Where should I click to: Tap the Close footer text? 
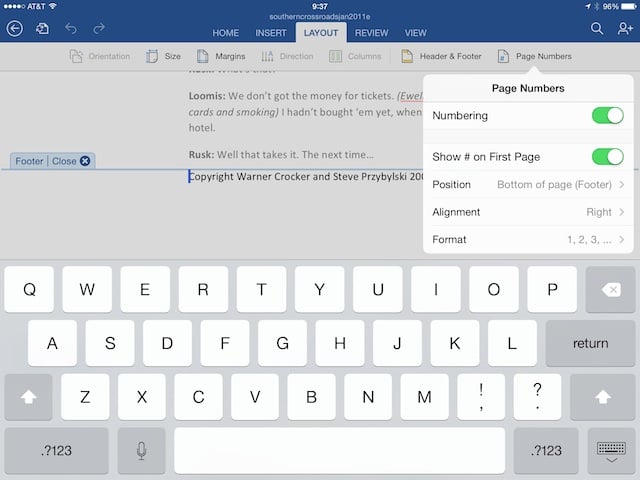tap(64, 161)
